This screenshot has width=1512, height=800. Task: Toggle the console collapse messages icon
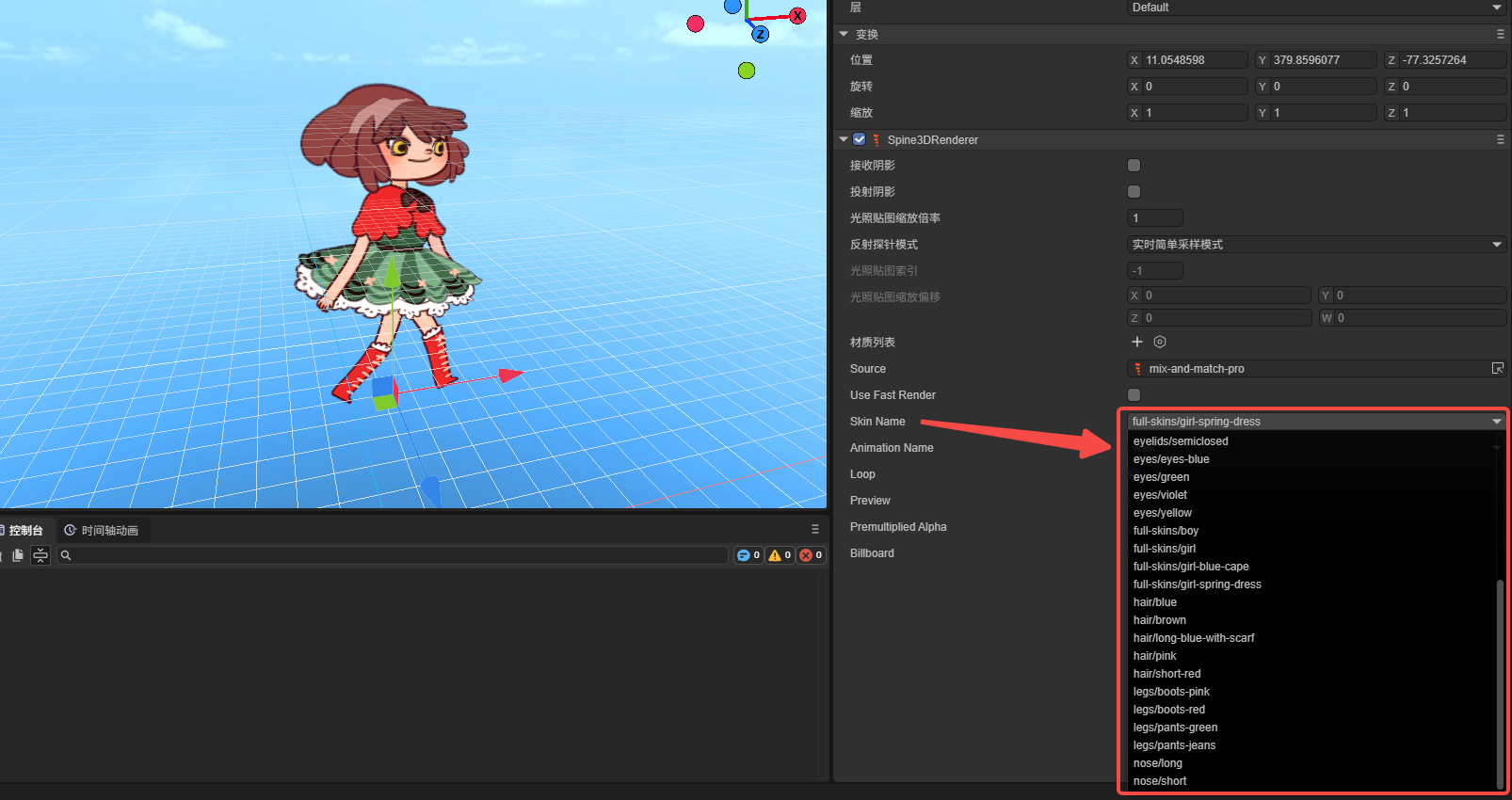(x=40, y=555)
